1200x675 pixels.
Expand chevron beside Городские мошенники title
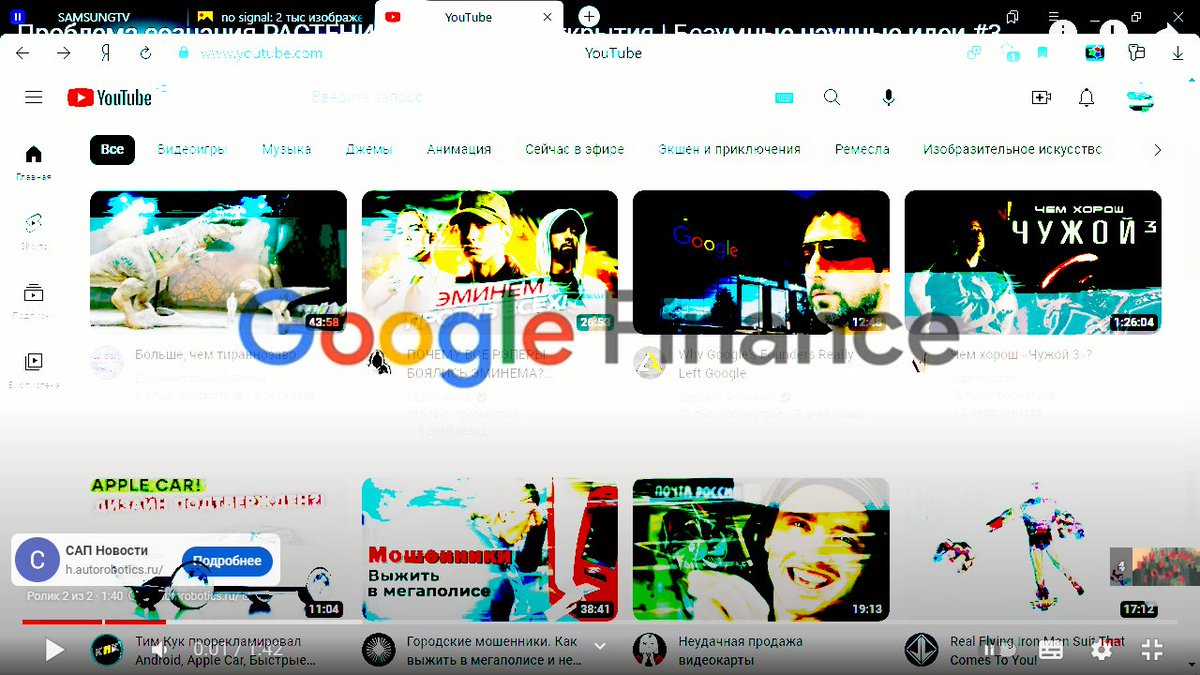click(x=600, y=647)
